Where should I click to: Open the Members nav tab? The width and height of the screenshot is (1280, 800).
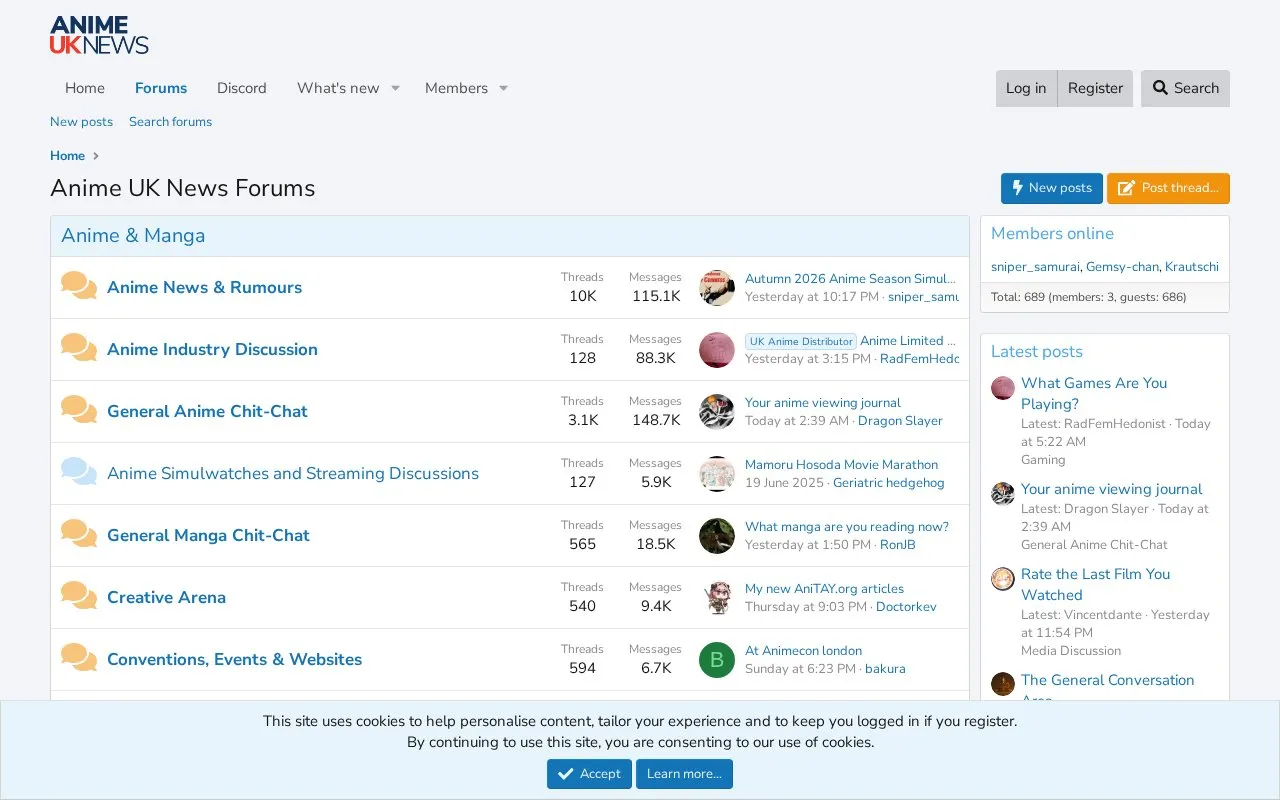click(x=456, y=88)
